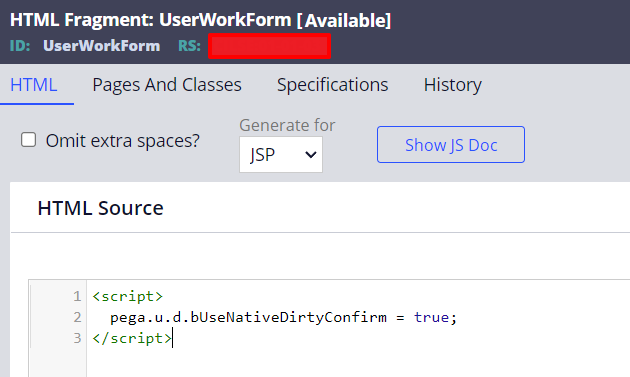Screen dimensions: 630x377
Task: Open the History tab
Action: coord(452,85)
